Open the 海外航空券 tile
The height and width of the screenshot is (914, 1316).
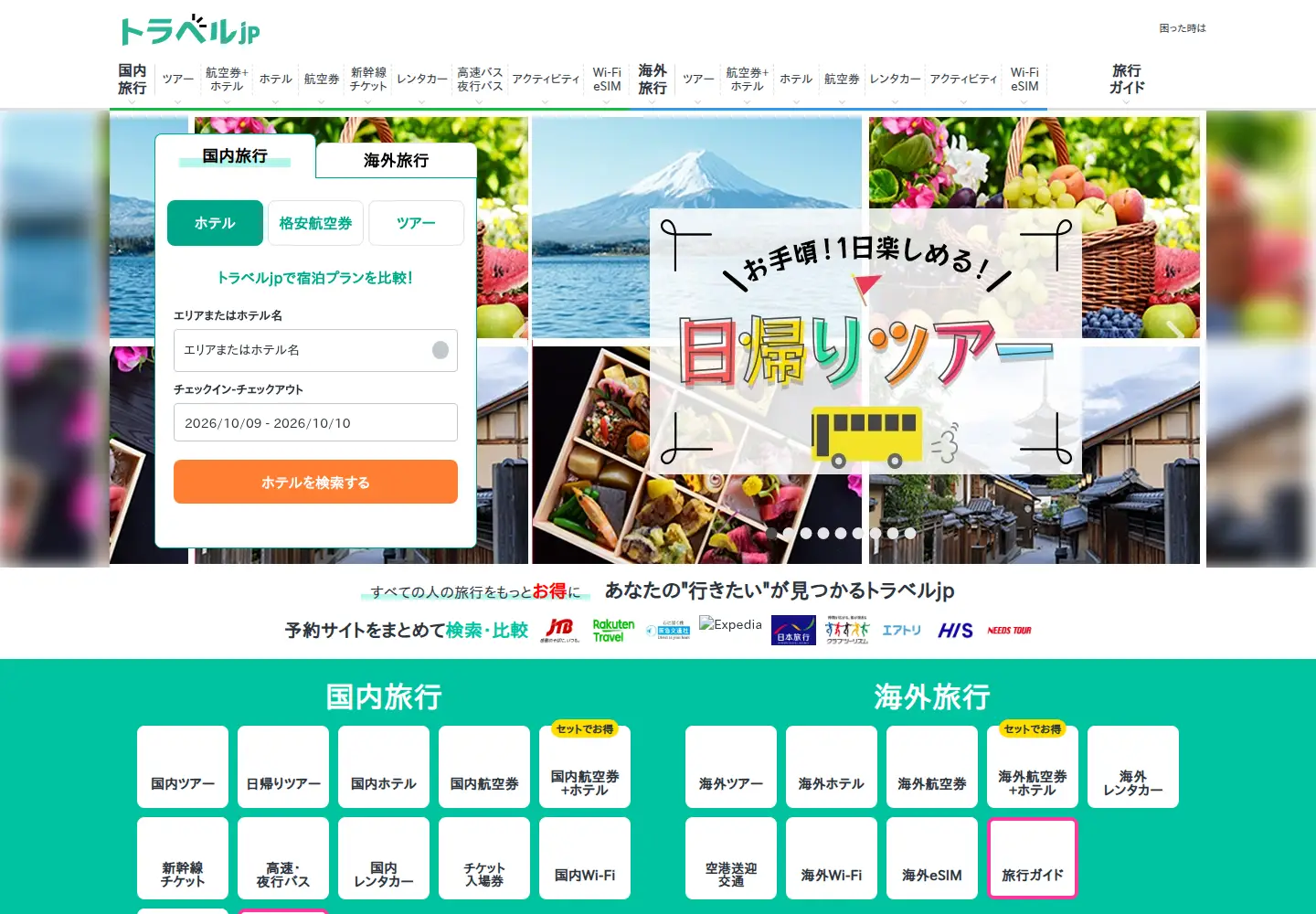[932, 767]
